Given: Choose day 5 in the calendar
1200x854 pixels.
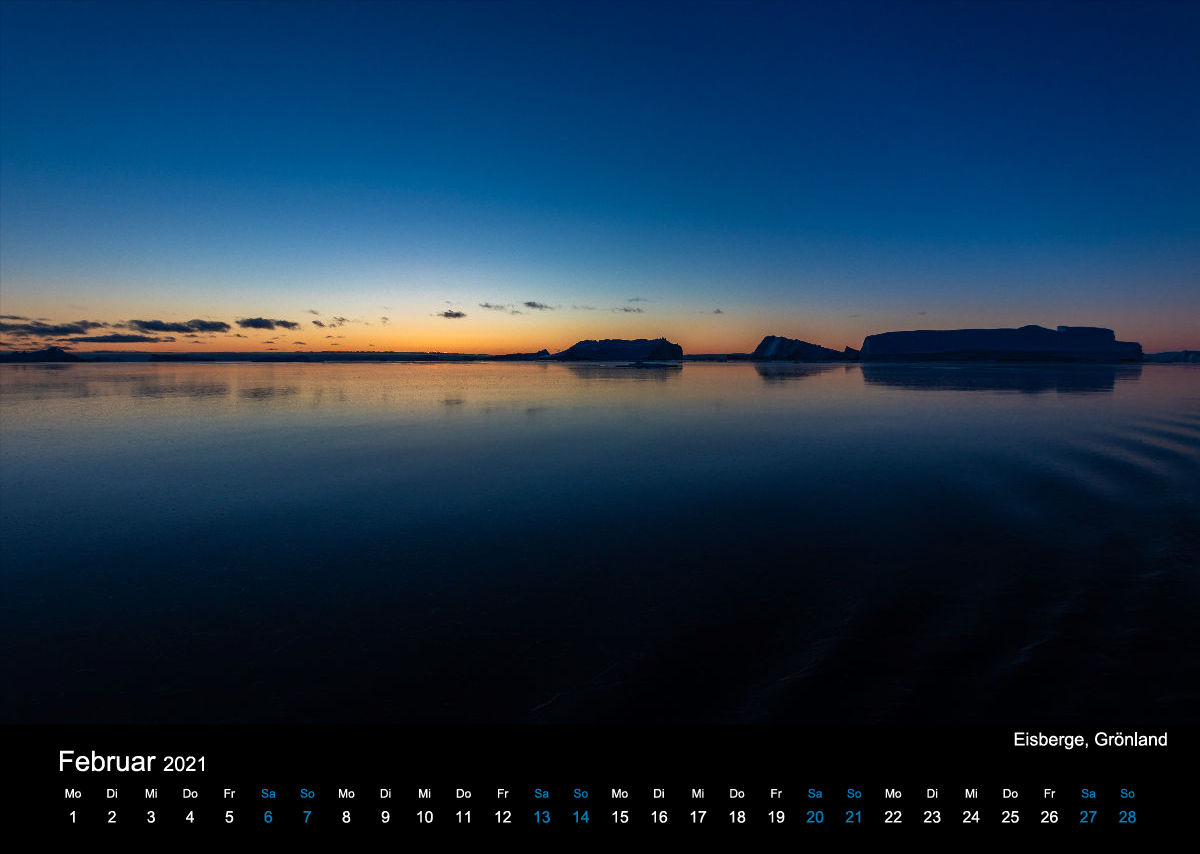Looking at the screenshot, I should (x=229, y=817).
